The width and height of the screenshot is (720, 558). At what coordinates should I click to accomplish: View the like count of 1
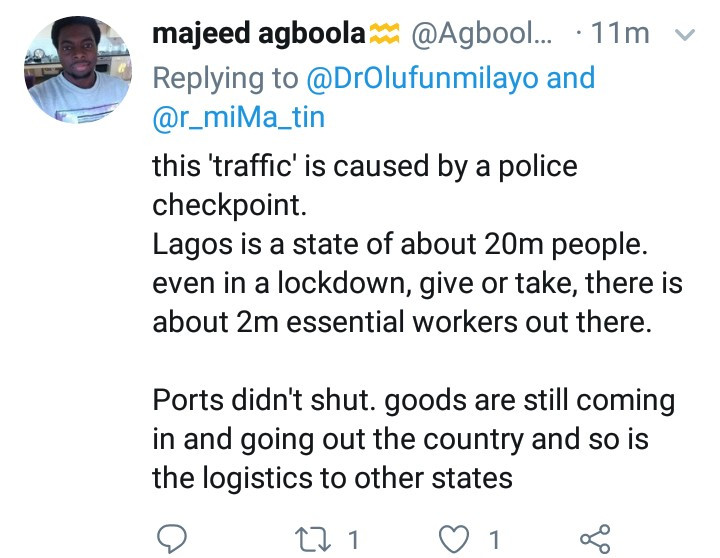[x=493, y=540]
